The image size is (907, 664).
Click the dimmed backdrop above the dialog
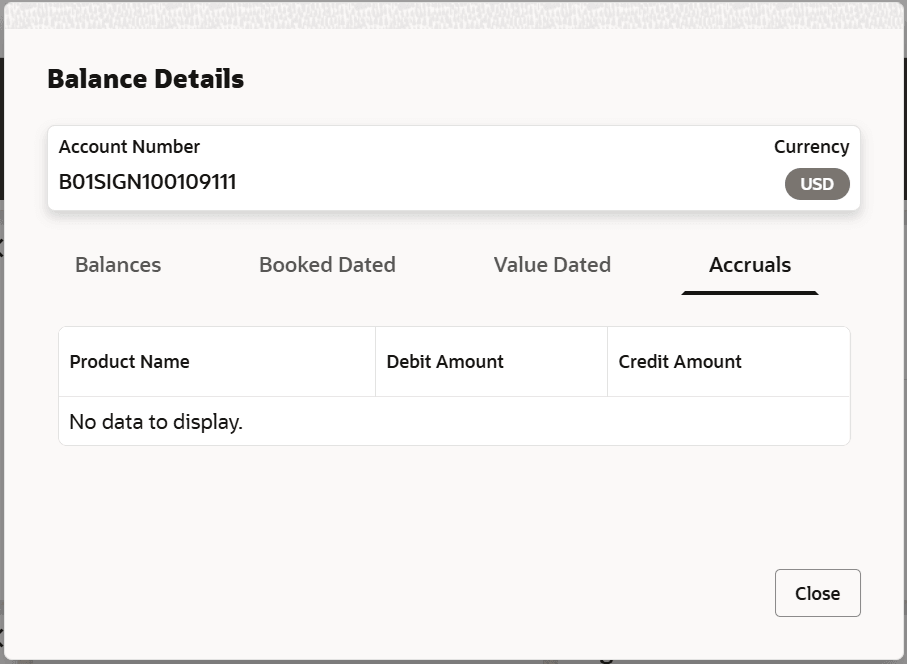(450, 7)
